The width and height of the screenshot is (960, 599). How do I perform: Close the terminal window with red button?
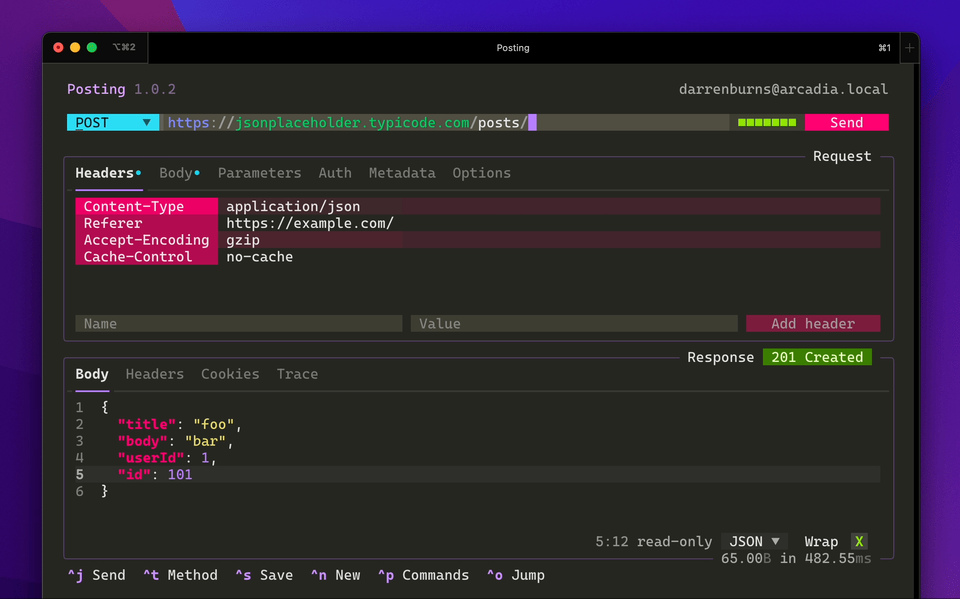point(58,47)
